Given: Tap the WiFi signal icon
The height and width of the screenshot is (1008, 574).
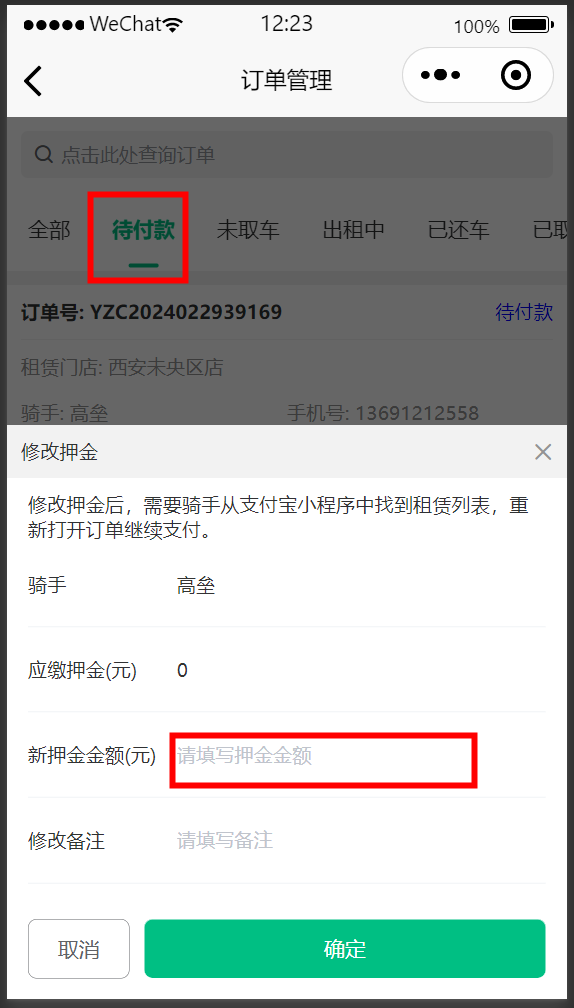Looking at the screenshot, I should click(172, 25).
